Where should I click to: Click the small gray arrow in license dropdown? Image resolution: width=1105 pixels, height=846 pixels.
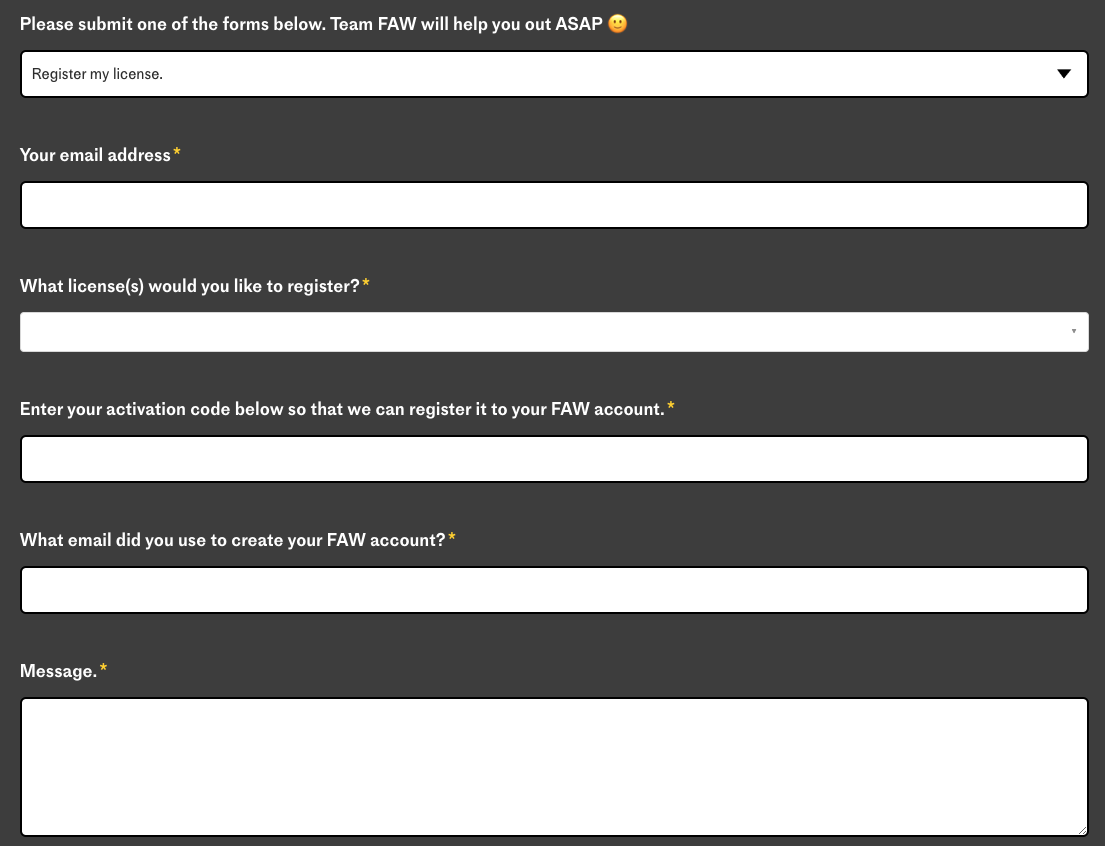tap(1074, 331)
